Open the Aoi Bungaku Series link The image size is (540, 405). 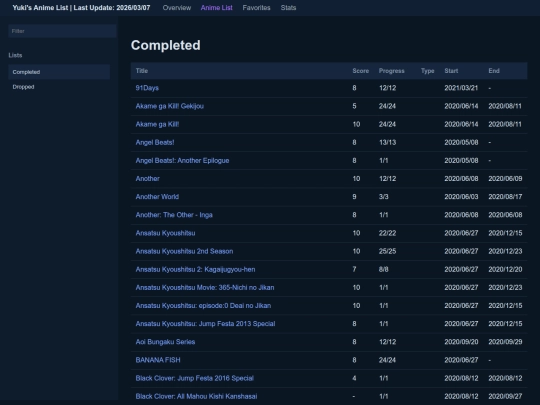(165, 342)
